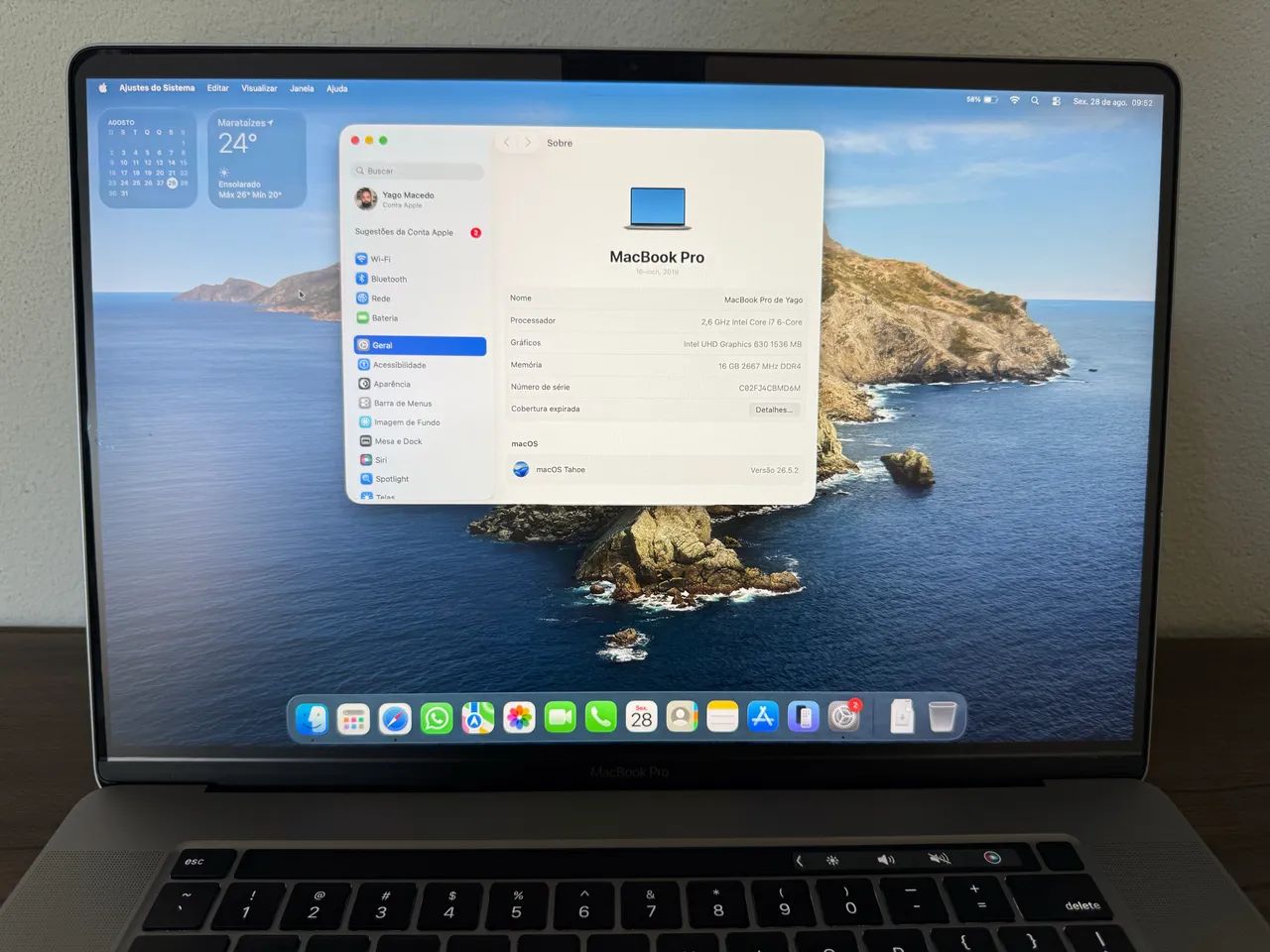This screenshot has height=952, width=1270.
Task: Open the Visualizar menu
Action: (x=259, y=88)
